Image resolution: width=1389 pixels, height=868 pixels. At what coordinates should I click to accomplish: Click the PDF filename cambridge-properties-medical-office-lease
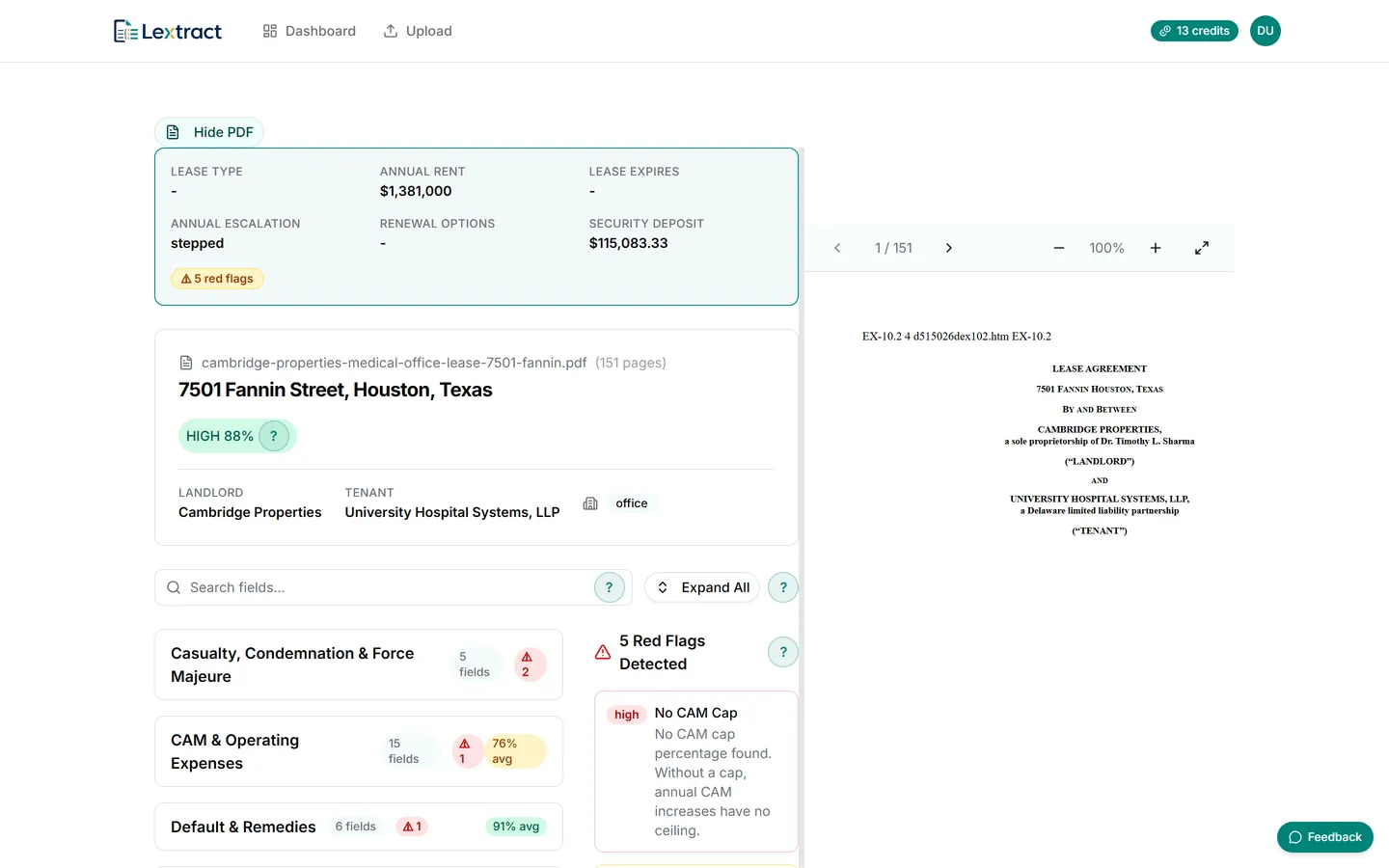point(394,363)
